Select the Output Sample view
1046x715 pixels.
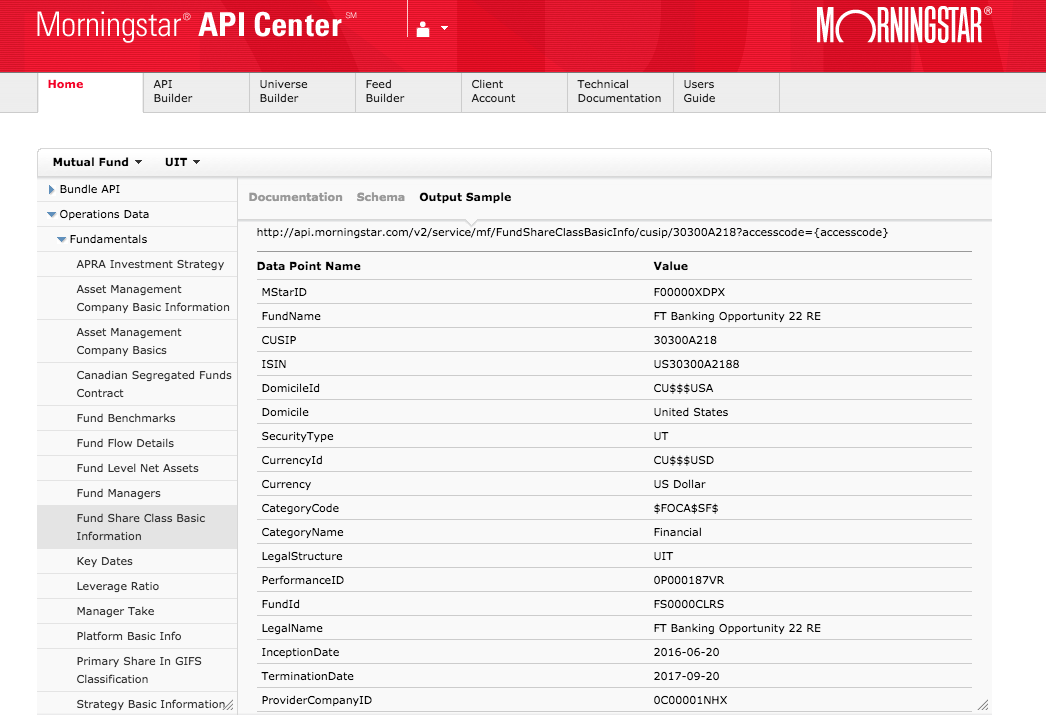[465, 197]
